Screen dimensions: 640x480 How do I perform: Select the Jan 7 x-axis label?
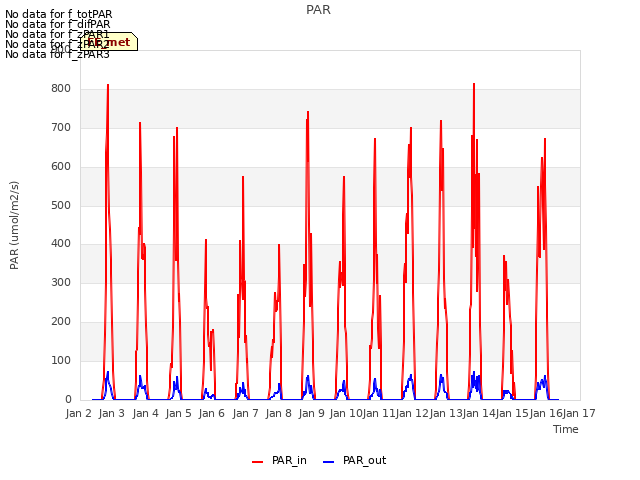[x=245, y=413]
